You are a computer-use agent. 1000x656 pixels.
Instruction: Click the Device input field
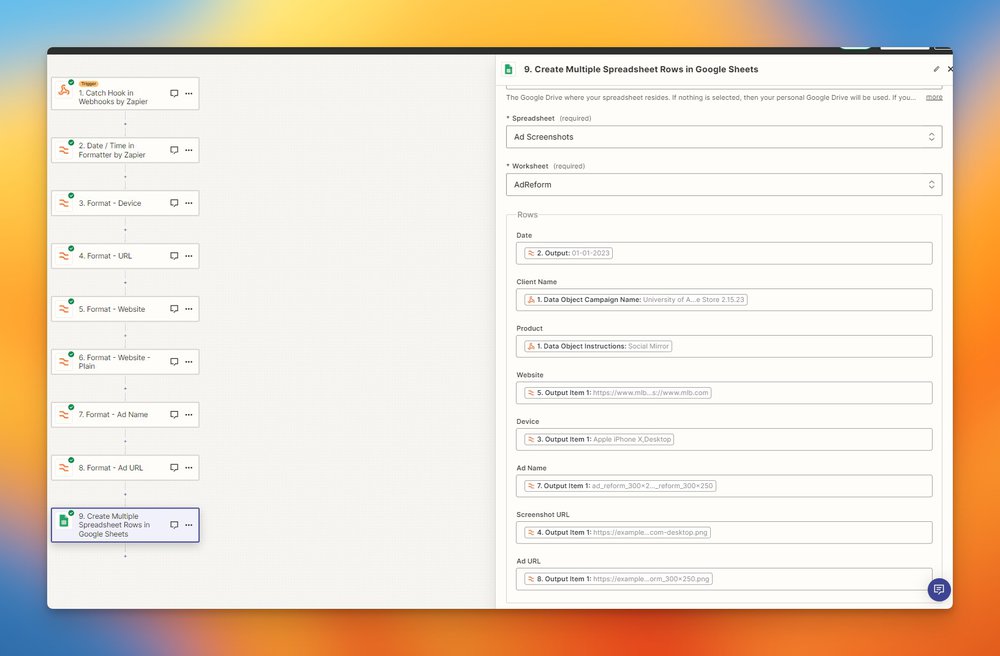[724, 439]
